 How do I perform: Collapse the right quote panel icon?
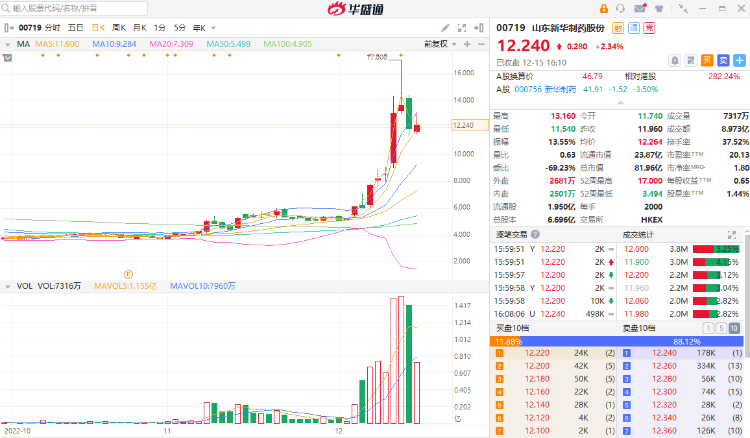[x=478, y=28]
